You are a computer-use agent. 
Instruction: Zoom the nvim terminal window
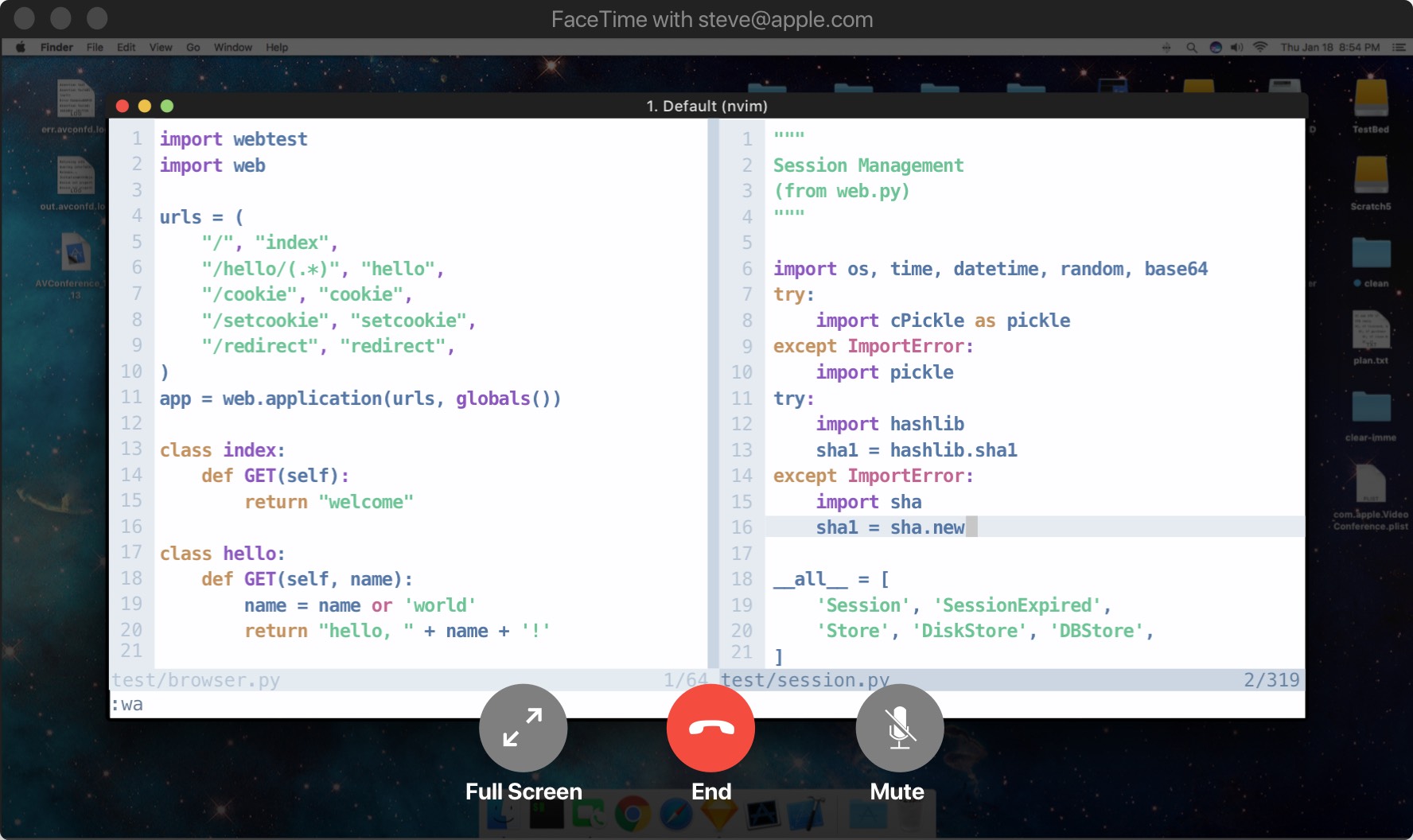click(166, 106)
